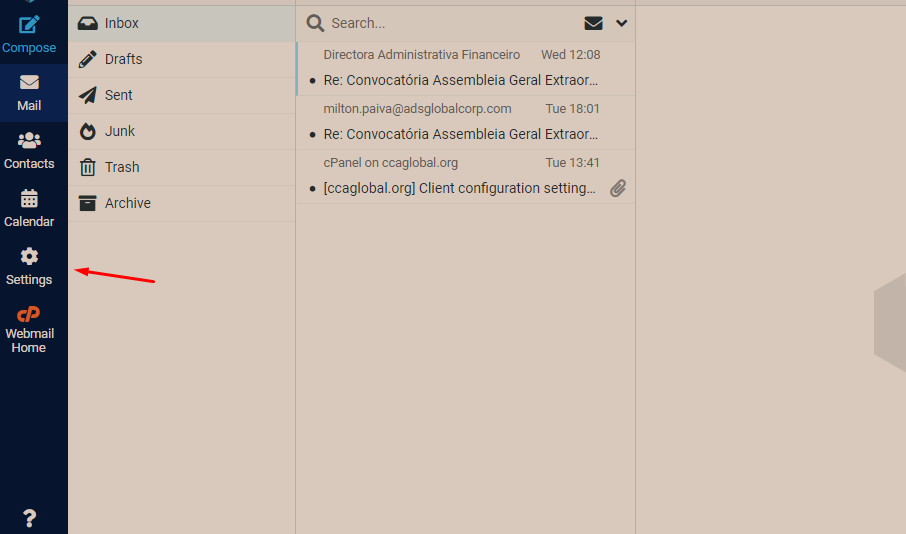
Task: Click the help question mark icon
Action: coord(29,518)
